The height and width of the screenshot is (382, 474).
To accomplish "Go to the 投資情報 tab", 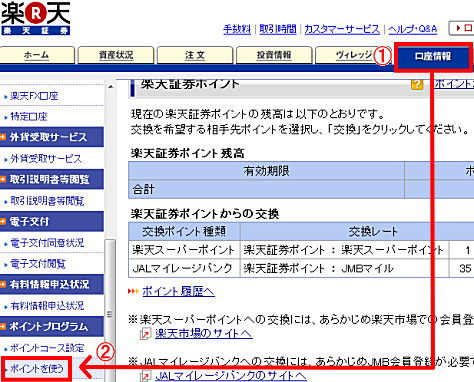I will pyautogui.click(x=274, y=55).
